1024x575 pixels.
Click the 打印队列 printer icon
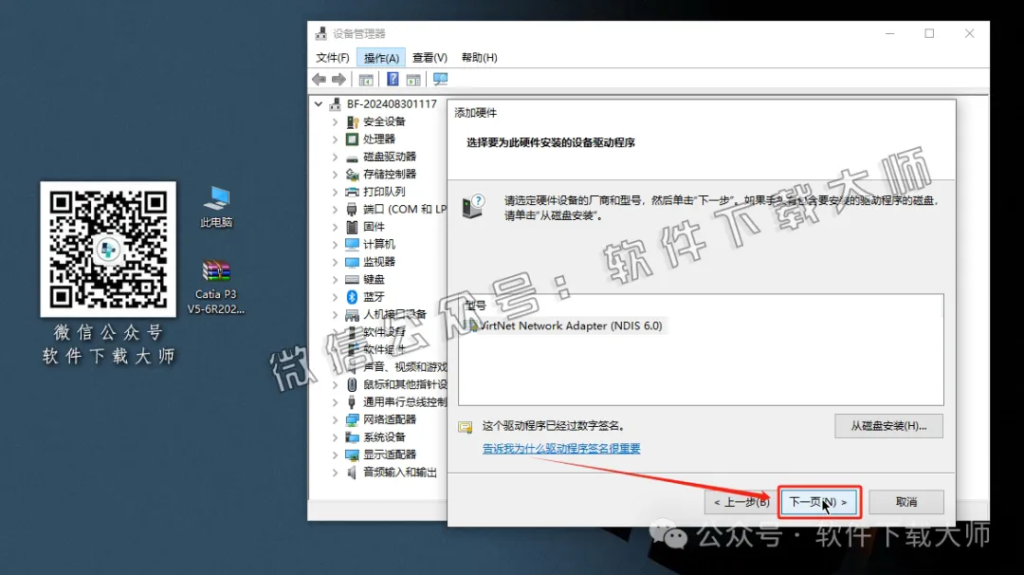click(x=352, y=191)
